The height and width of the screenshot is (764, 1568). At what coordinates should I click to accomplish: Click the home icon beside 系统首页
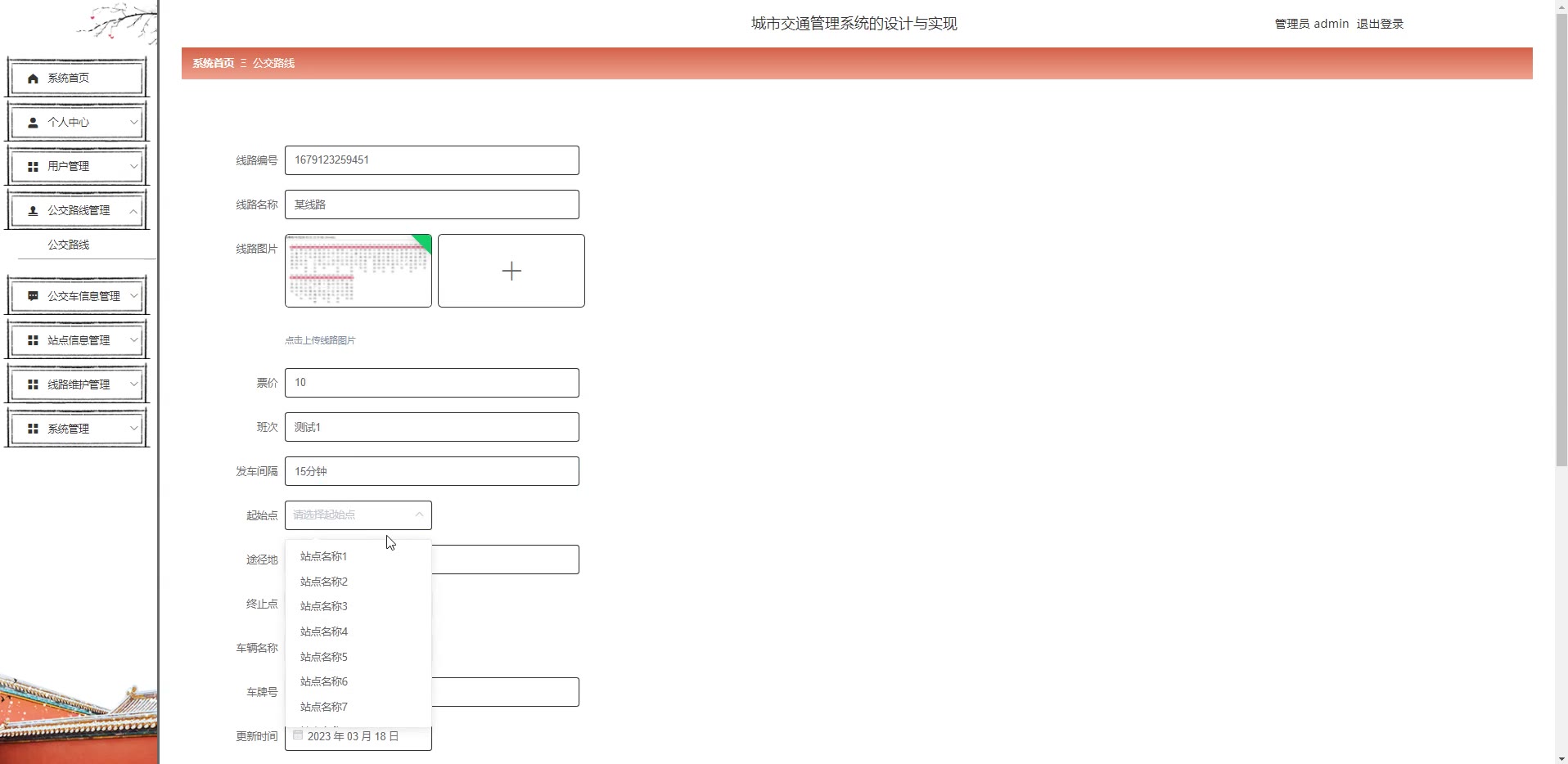tap(33, 79)
